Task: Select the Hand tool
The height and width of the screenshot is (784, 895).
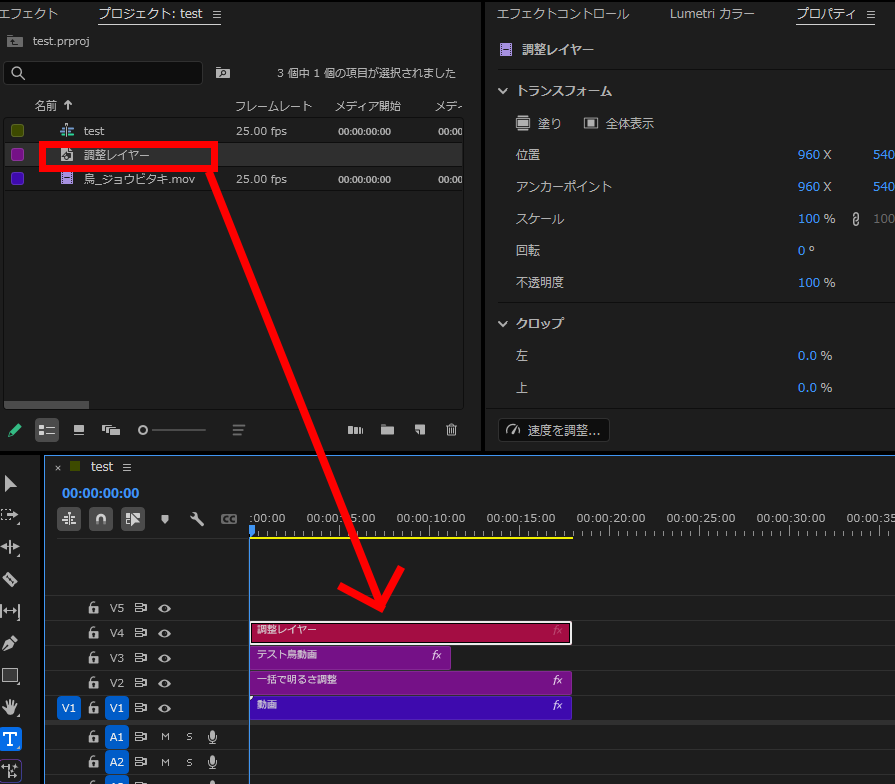Action: (10, 708)
